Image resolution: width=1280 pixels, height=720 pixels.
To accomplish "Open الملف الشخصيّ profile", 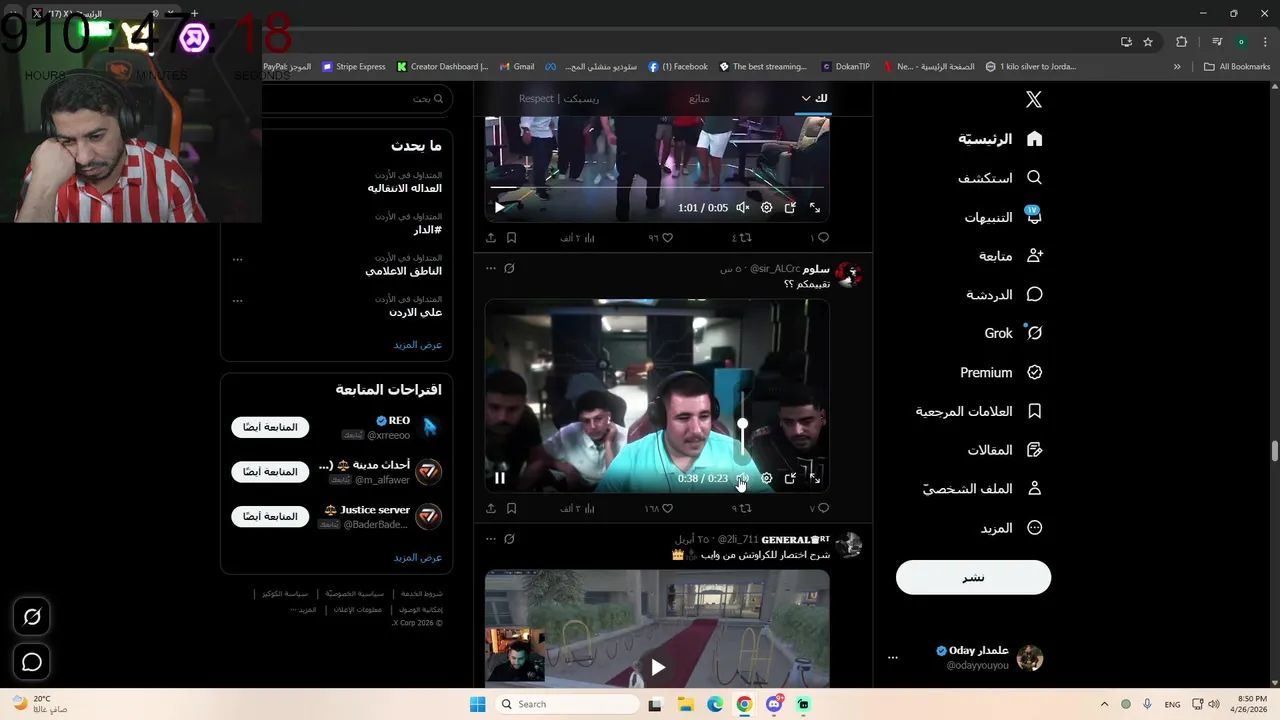I will pyautogui.click(x=982, y=489).
